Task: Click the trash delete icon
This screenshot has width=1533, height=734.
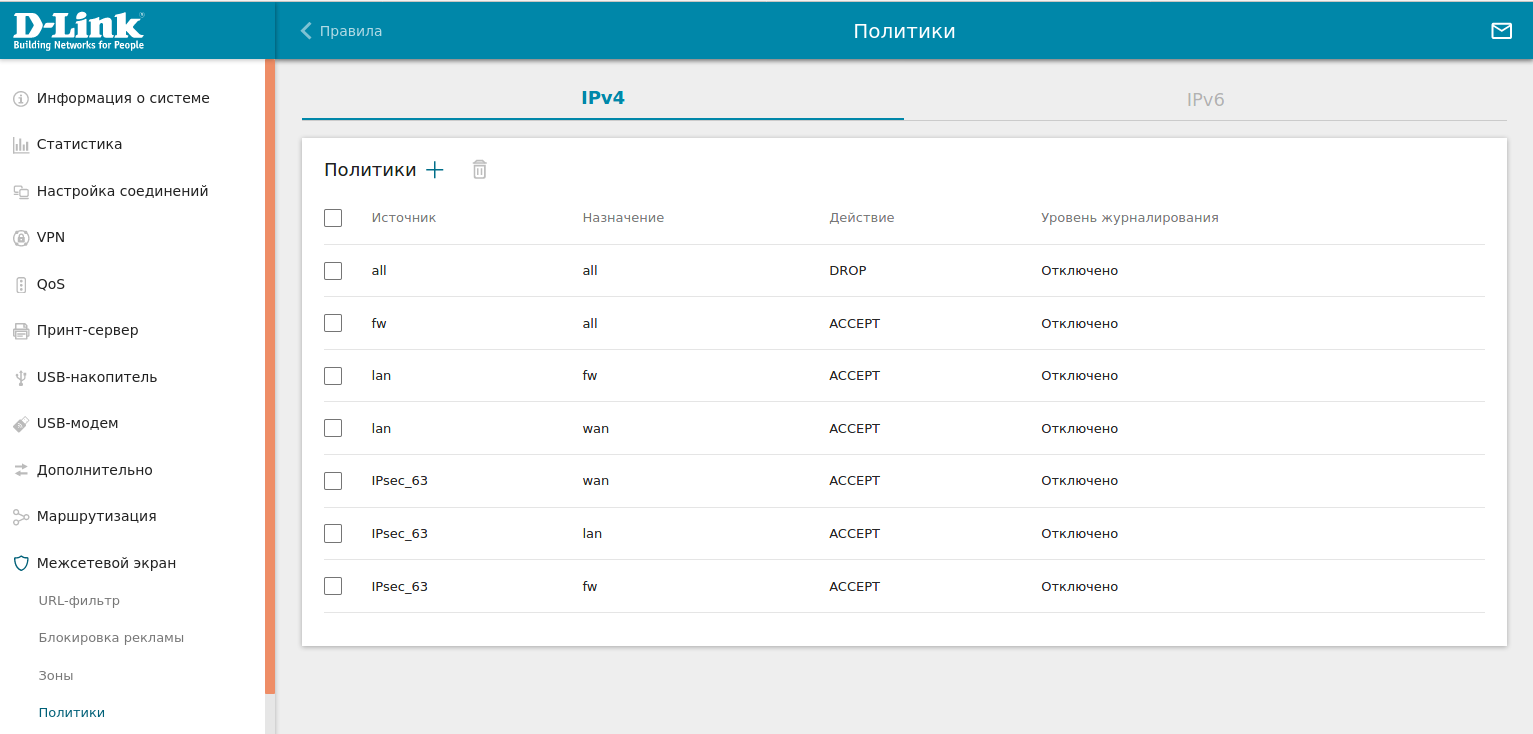Action: point(480,170)
